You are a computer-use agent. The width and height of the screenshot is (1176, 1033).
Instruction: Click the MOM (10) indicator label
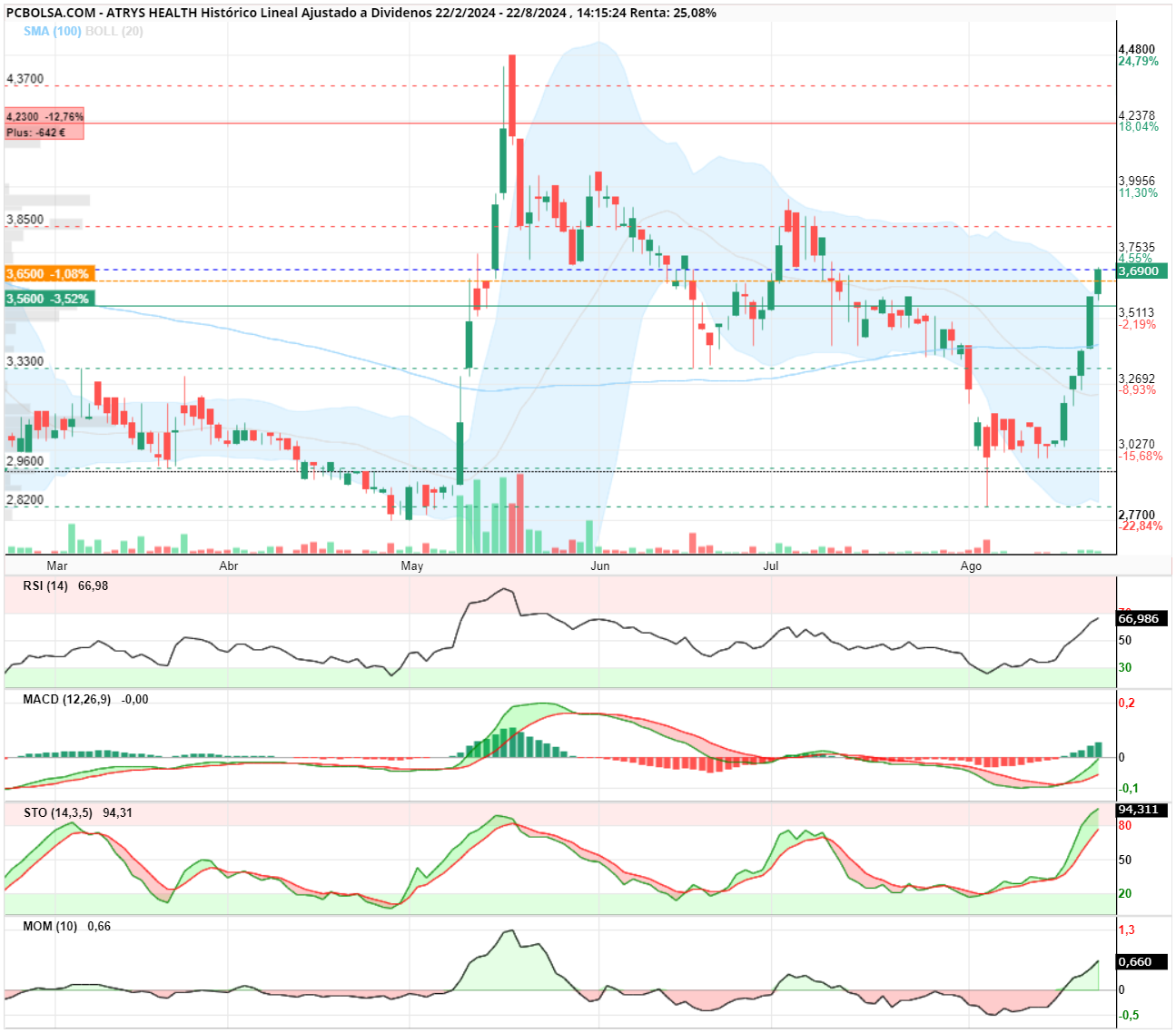click(x=50, y=926)
